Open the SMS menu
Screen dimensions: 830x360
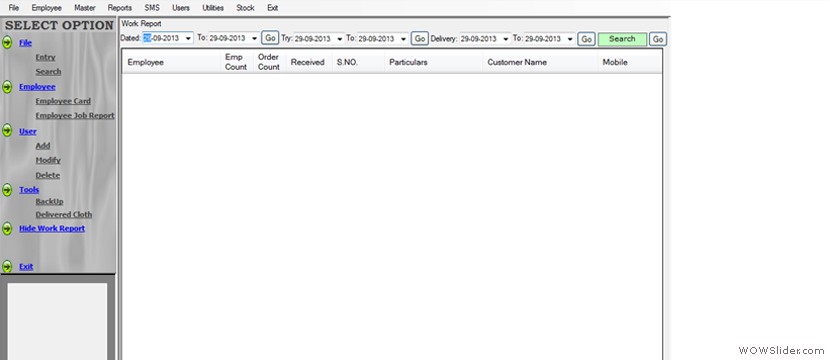pos(152,8)
